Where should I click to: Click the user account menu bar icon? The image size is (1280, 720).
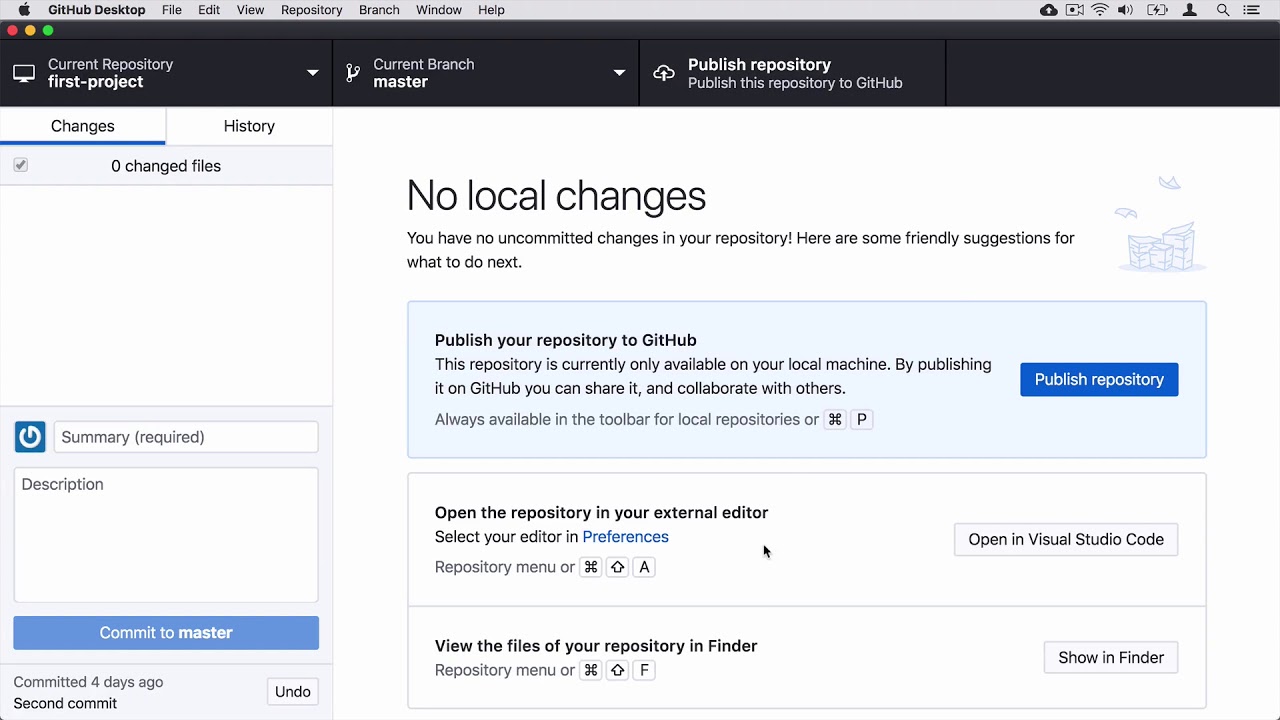(1190, 10)
